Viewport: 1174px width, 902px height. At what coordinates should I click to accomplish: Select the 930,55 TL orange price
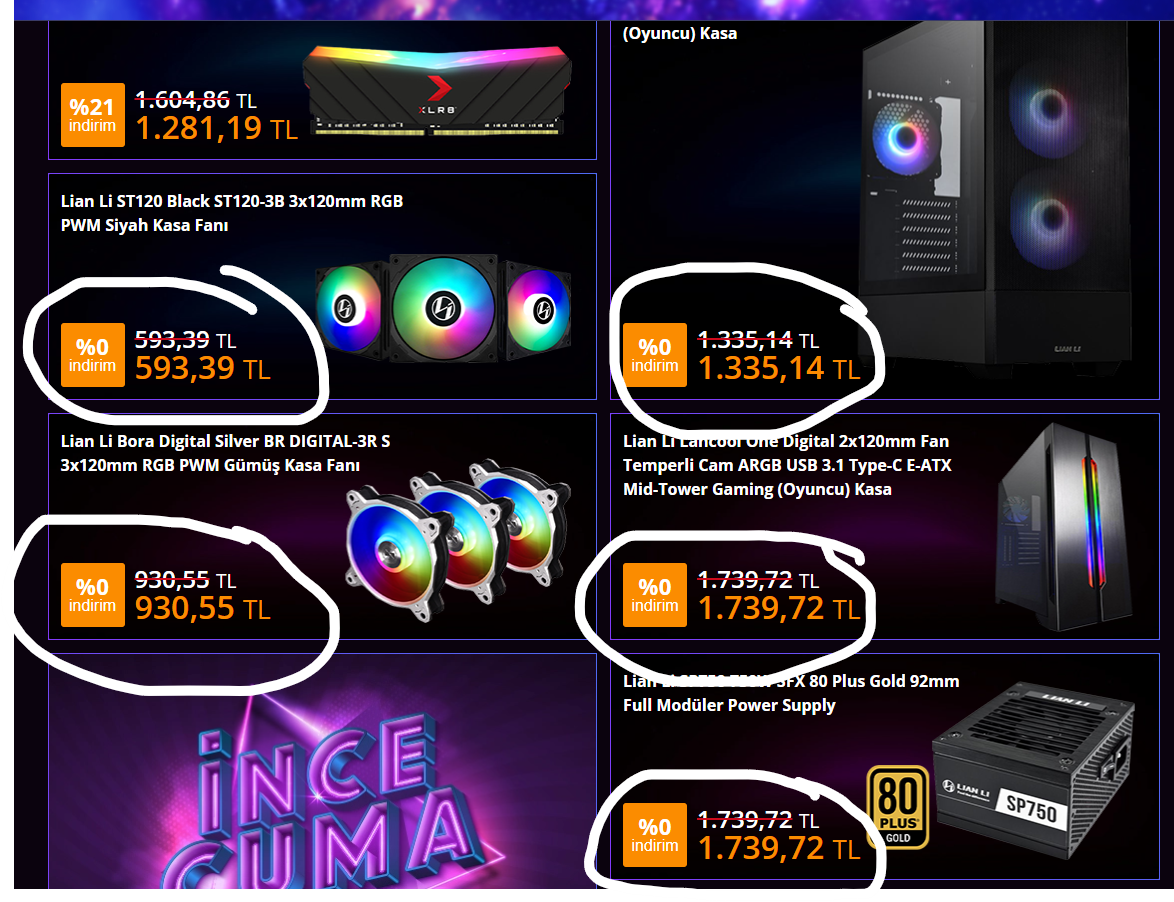(x=202, y=609)
